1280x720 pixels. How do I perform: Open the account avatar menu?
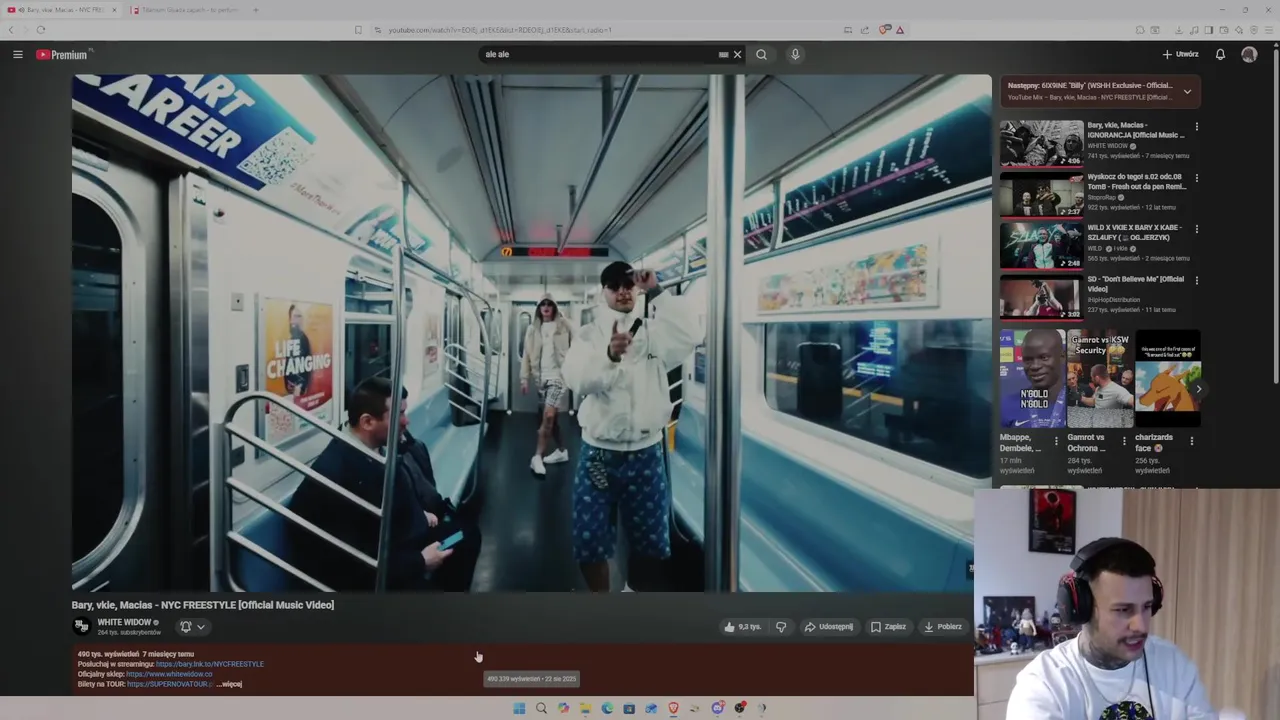tap(1249, 54)
